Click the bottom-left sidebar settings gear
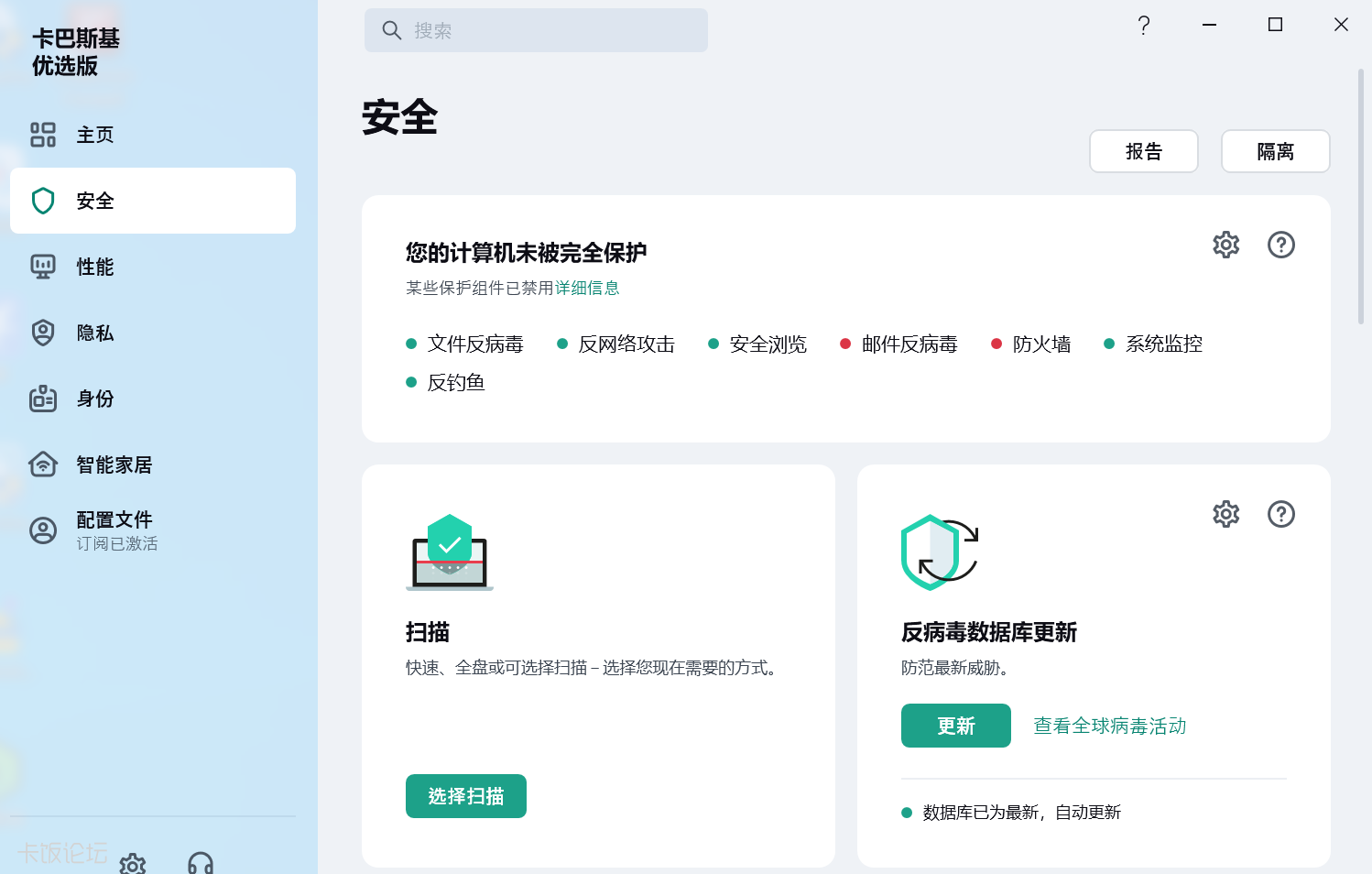 coord(133,864)
